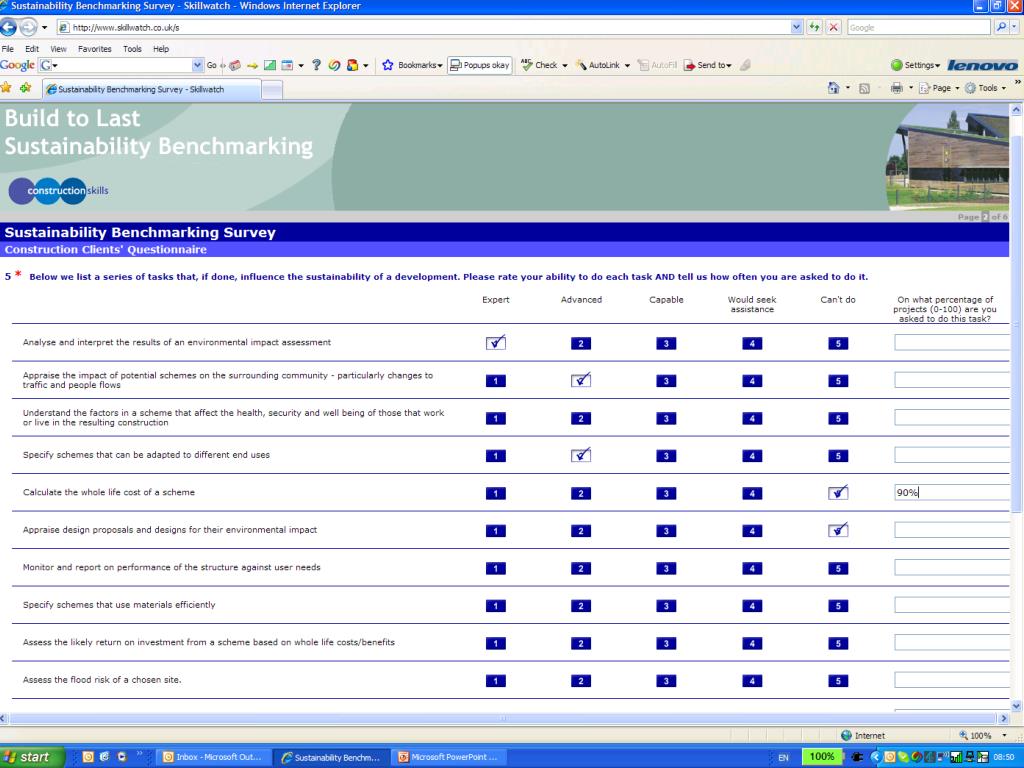Refresh the page with the green arrows icon
The height and width of the screenshot is (768, 1024).
[x=814, y=27]
